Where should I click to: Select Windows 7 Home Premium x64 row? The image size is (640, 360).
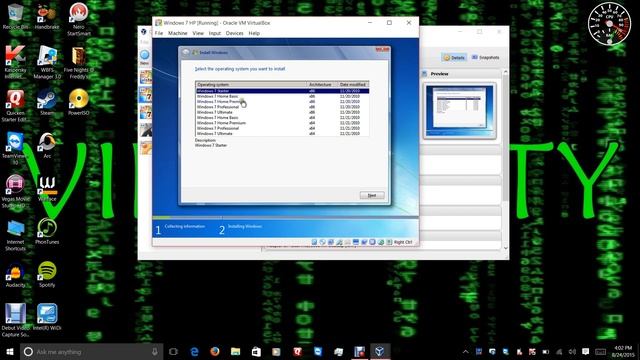pos(282,122)
